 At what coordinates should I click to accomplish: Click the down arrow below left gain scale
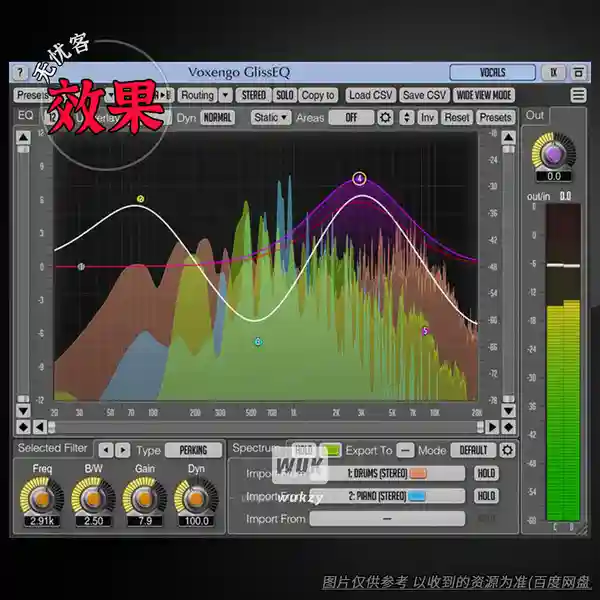(23, 411)
